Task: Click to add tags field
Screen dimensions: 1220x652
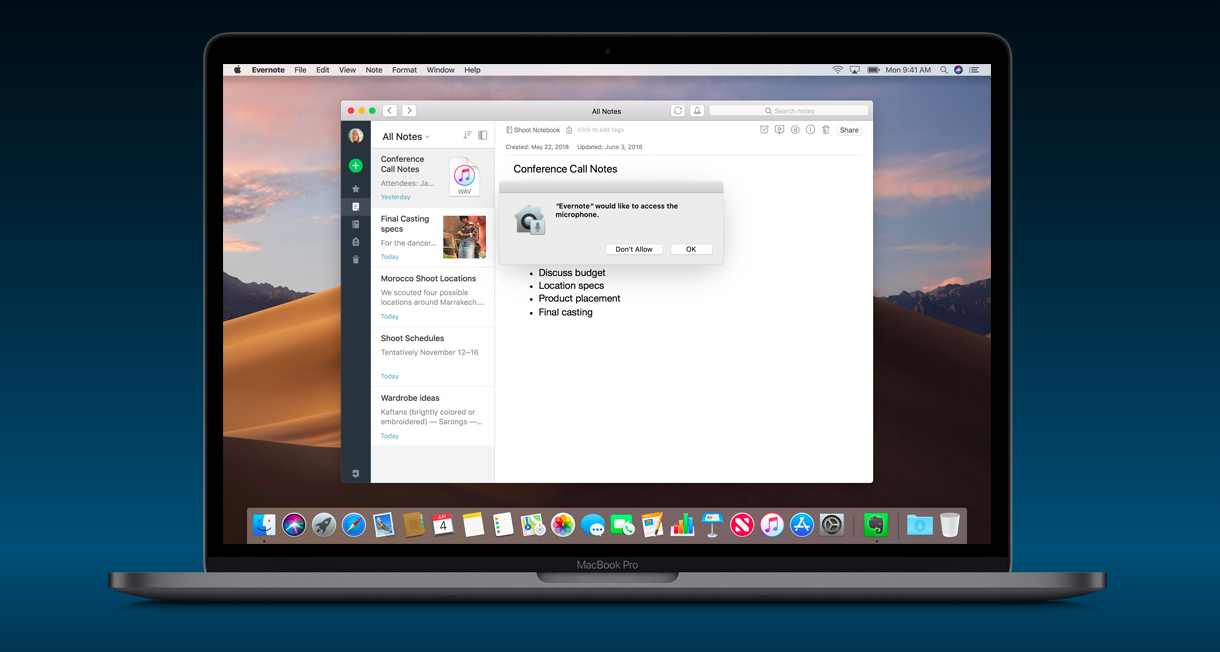Action: click(x=599, y=130)
